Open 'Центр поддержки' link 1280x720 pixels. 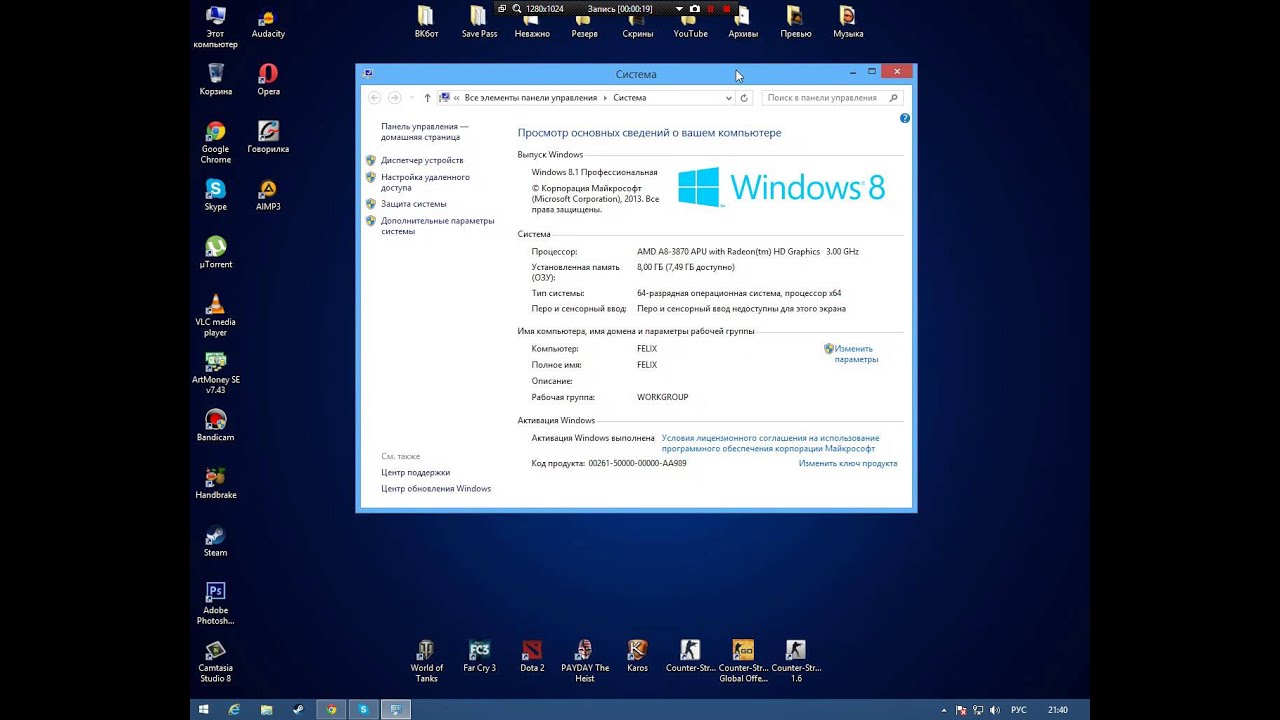[415, 472]
